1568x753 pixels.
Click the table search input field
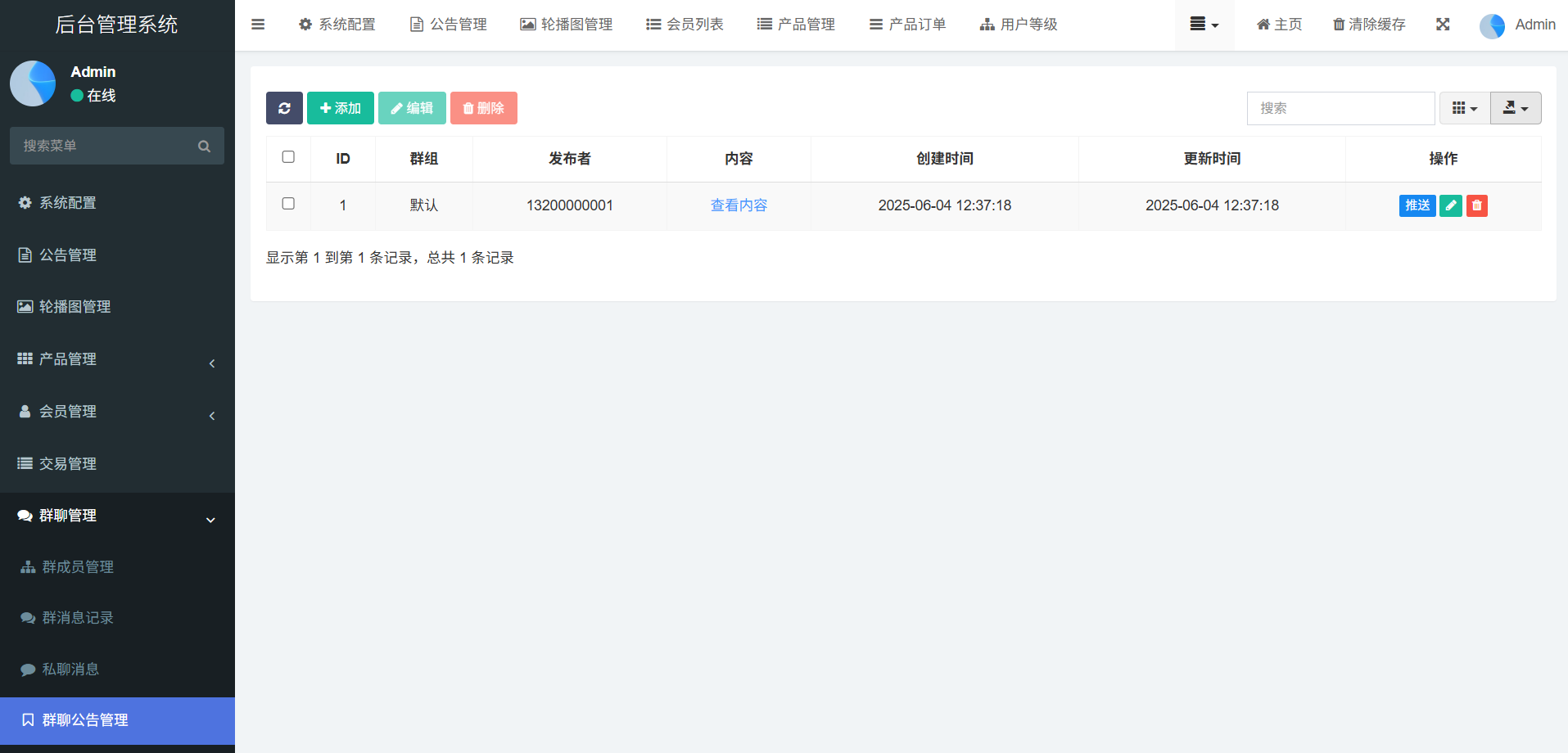(x=1340, y=108)
